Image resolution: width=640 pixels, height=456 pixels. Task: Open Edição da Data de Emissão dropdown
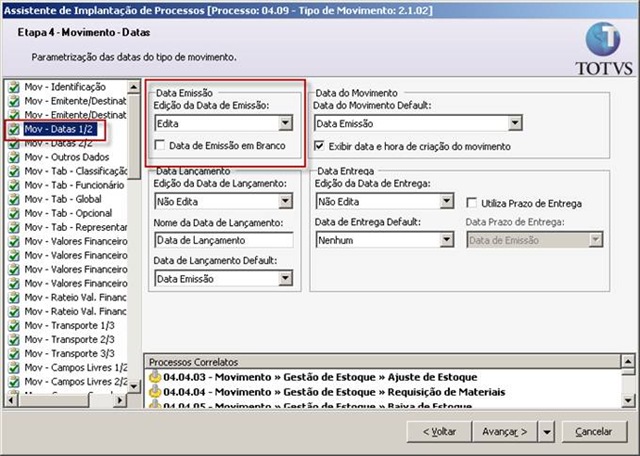point(285,123)
